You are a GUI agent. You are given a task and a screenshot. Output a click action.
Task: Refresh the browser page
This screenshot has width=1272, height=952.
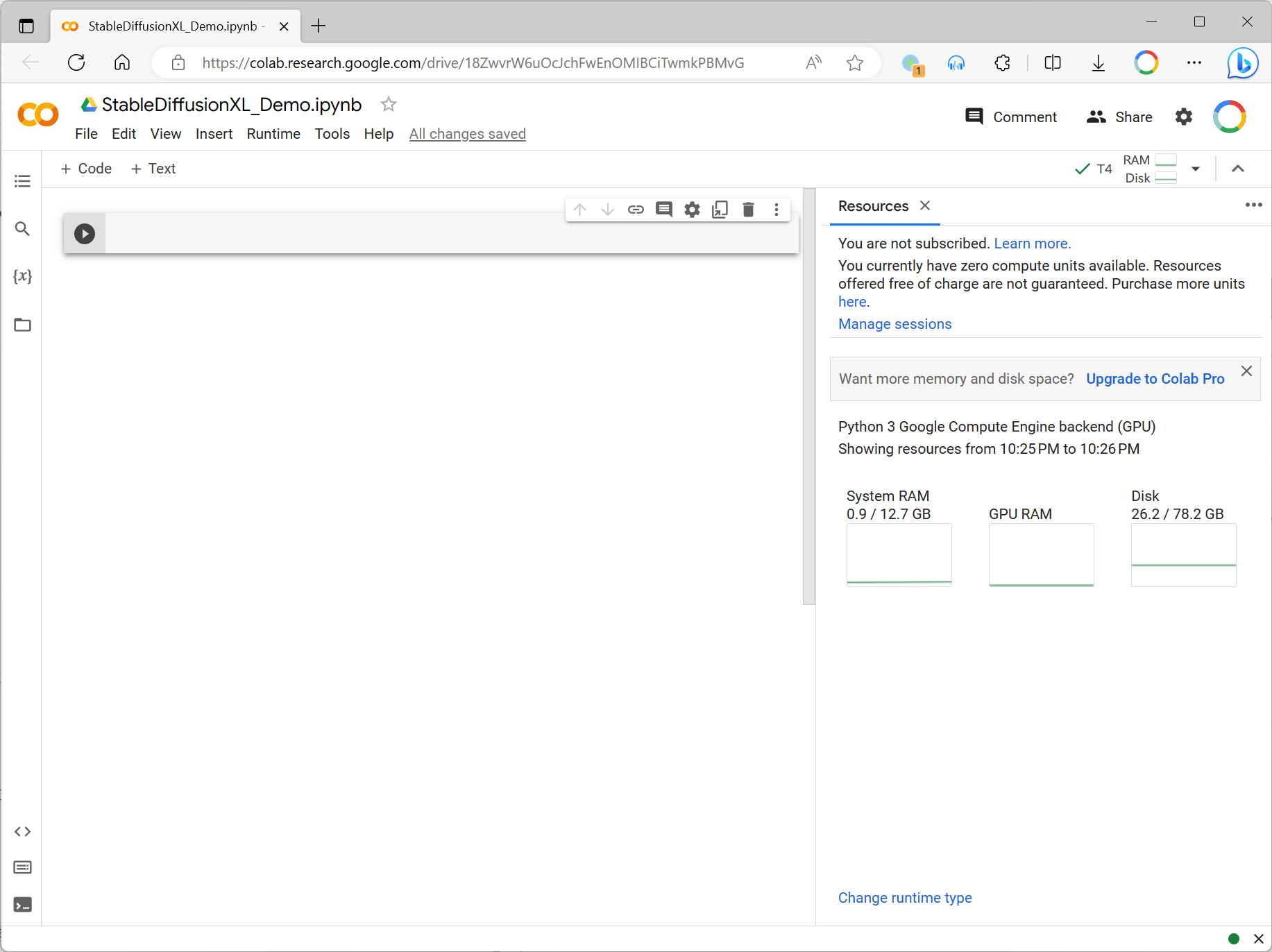[x=76, y=62]
